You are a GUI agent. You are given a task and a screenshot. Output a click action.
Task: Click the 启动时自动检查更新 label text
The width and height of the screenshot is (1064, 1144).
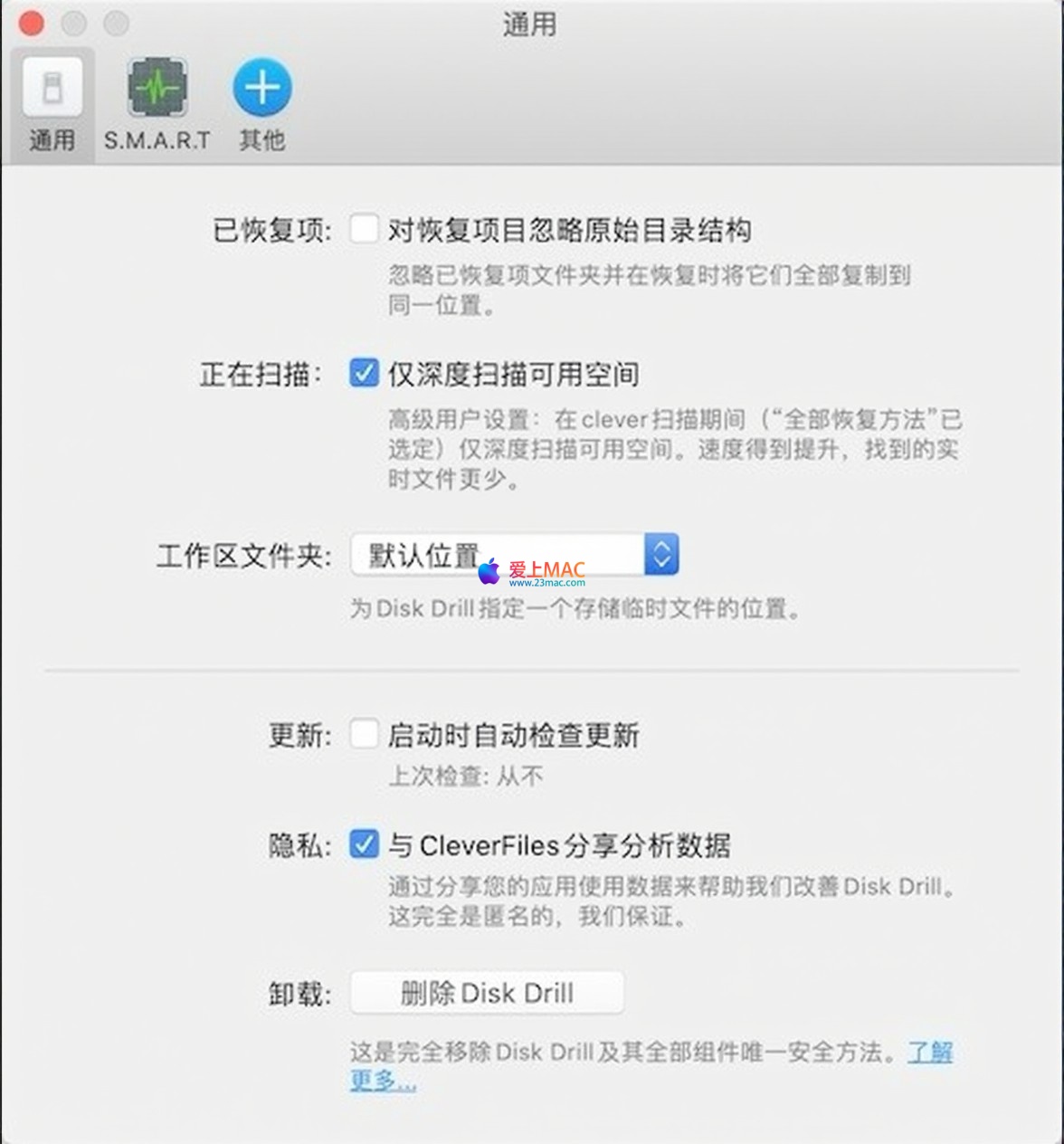514,736
